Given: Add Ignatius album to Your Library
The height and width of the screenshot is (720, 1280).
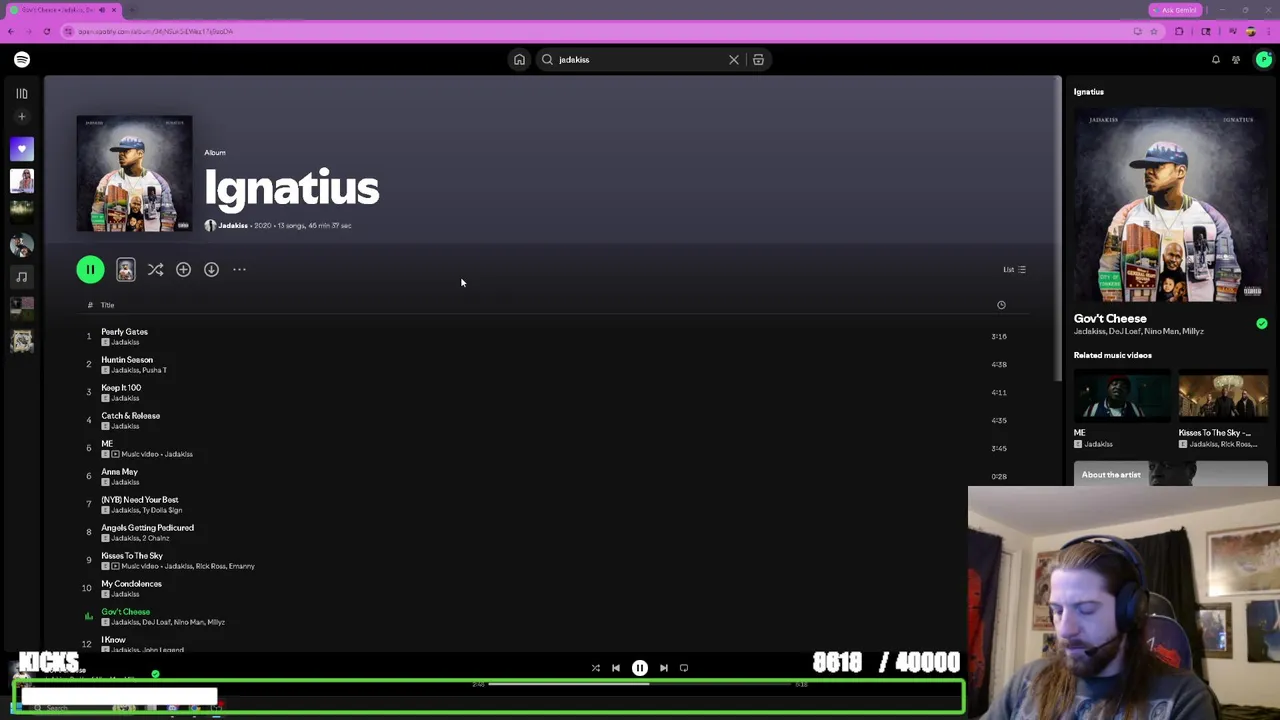Looking at the screenshot, I should coord(183,269).
